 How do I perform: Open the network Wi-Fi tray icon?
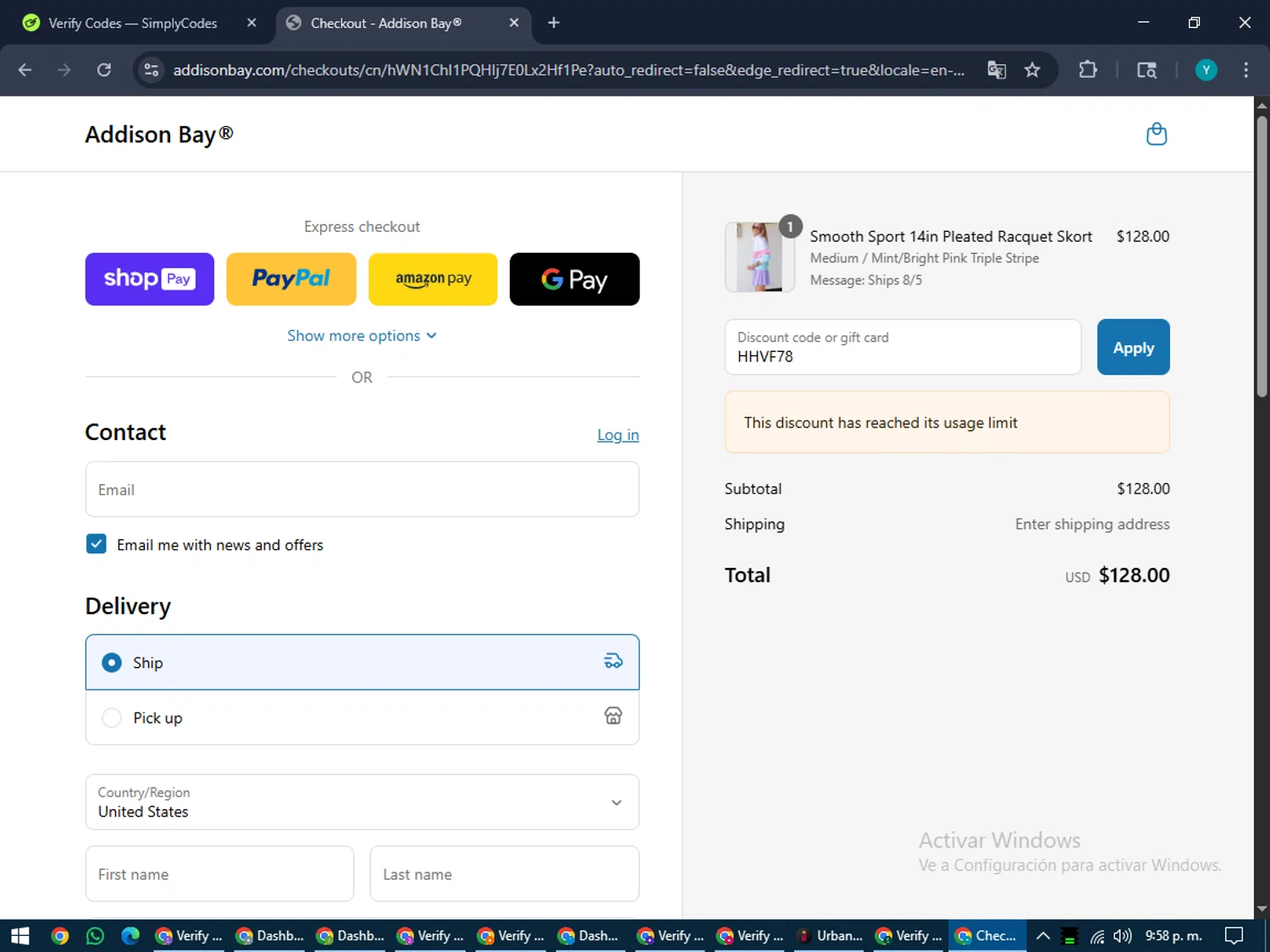coord(1097,936)
